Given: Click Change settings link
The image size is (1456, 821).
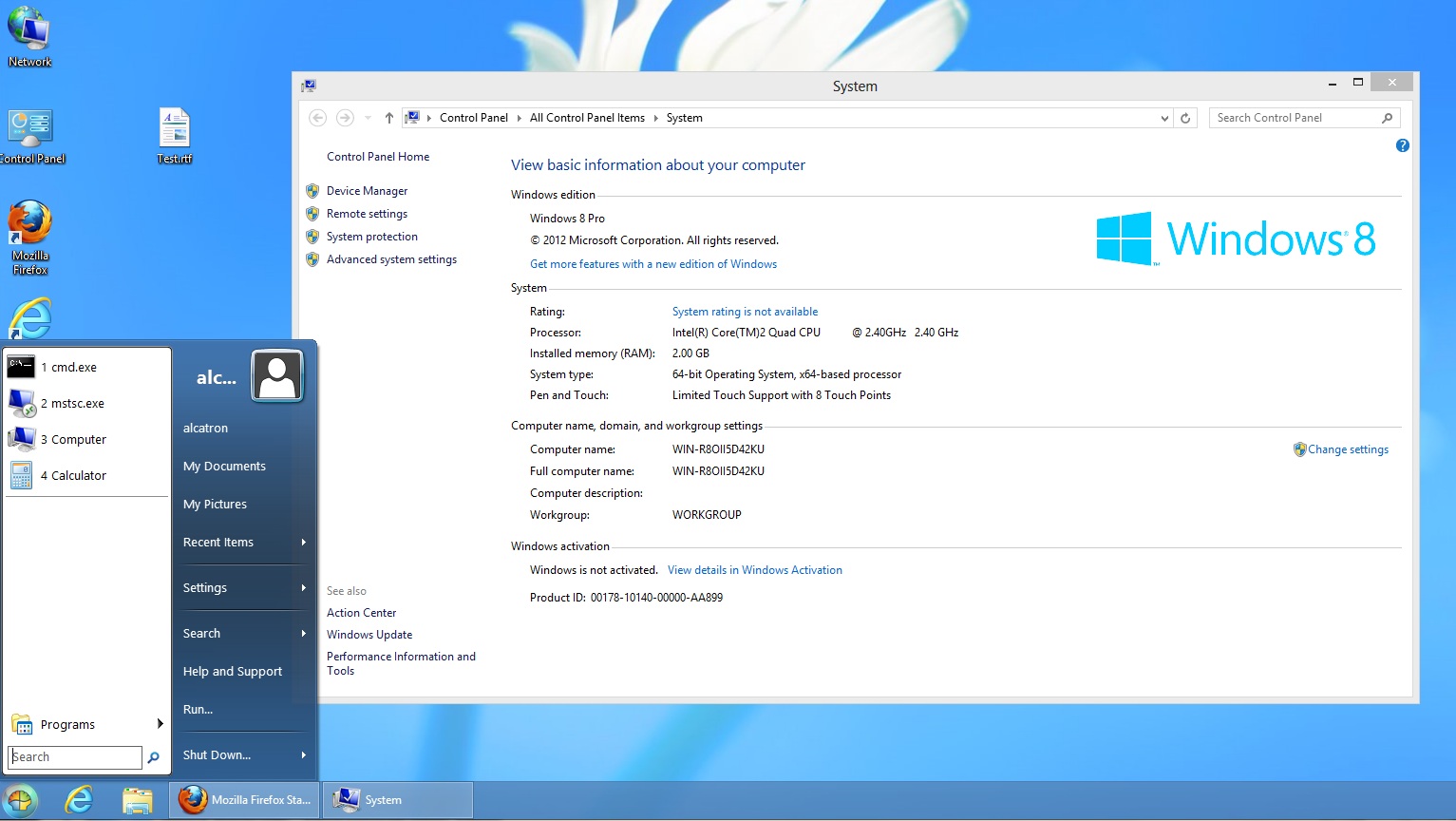Looking at the screenshot, I should pos(1348,449).
